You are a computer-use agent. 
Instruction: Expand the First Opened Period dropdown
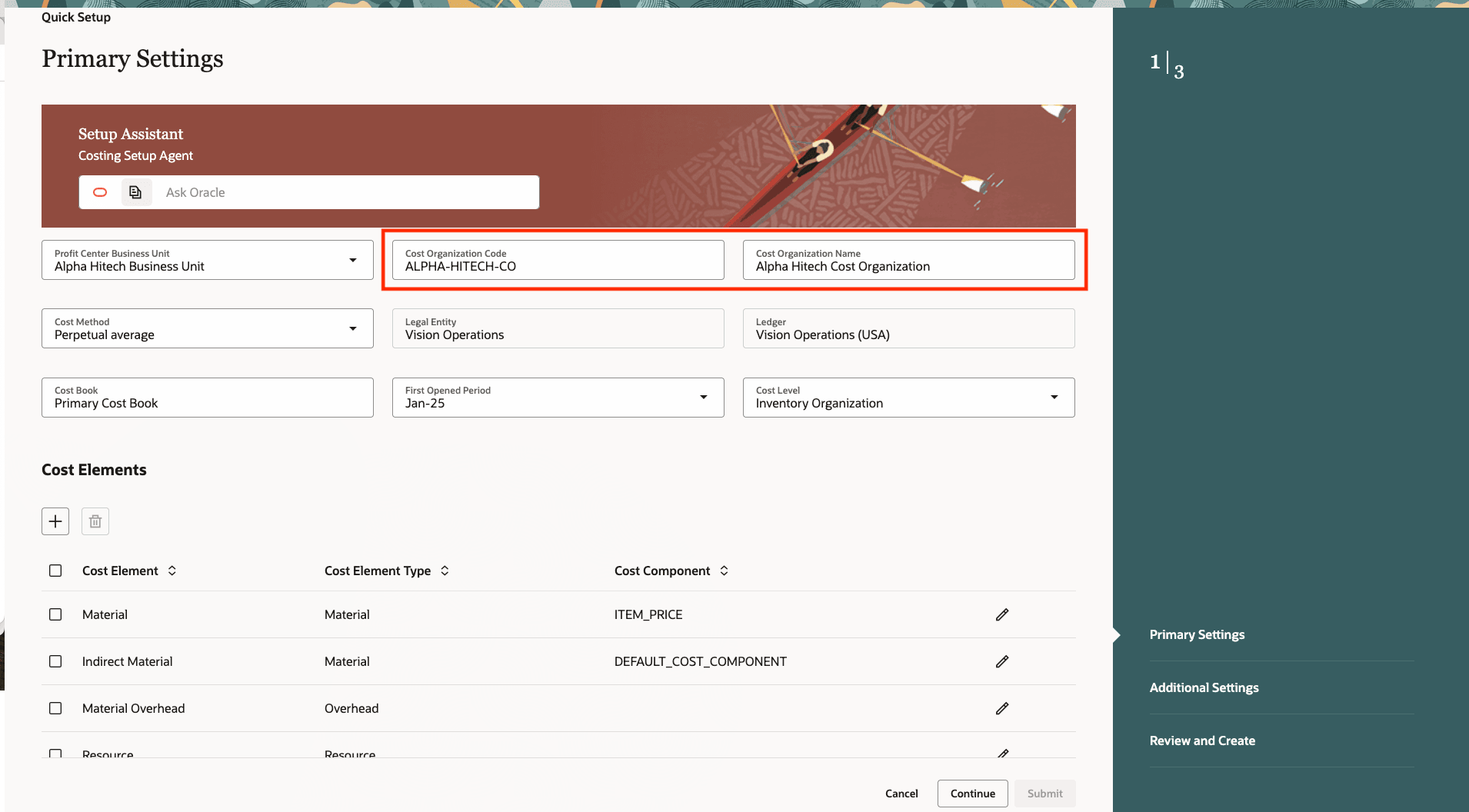(704, 397)
